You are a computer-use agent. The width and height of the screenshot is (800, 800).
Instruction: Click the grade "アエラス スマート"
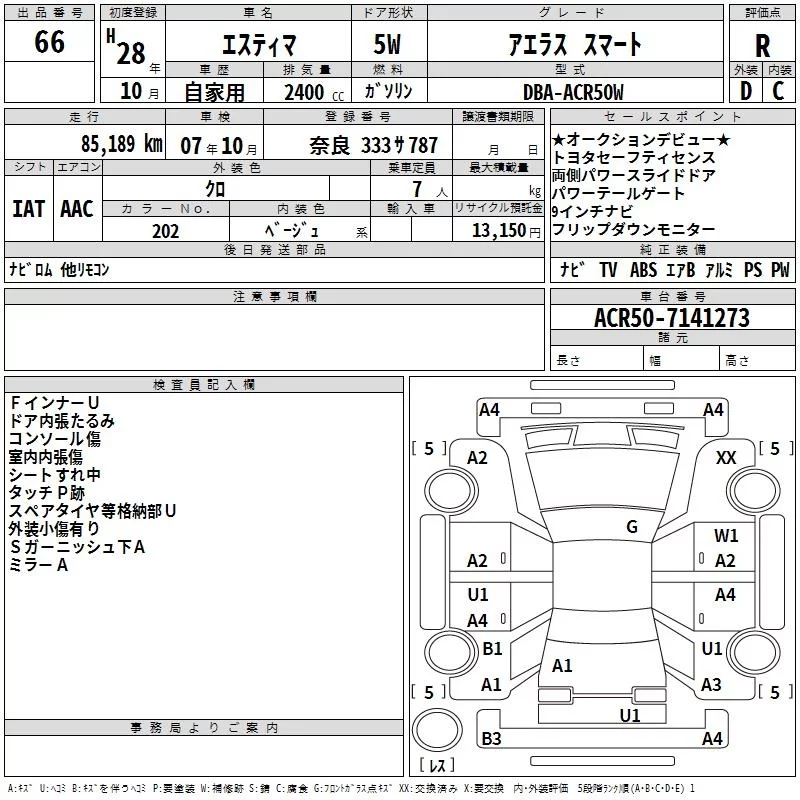coord(575,45)
